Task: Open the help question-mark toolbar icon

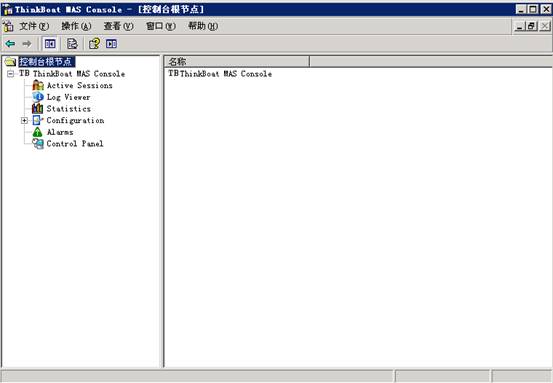Action: [x=95, y=44]
